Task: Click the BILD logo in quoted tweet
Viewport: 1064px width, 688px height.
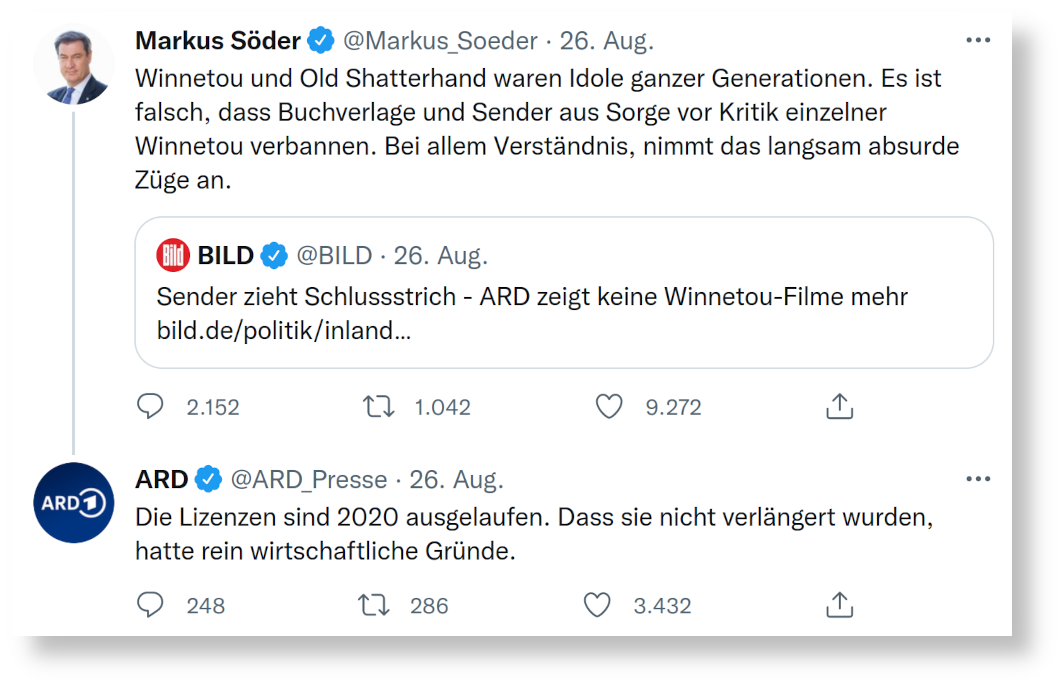Action: 173,256
